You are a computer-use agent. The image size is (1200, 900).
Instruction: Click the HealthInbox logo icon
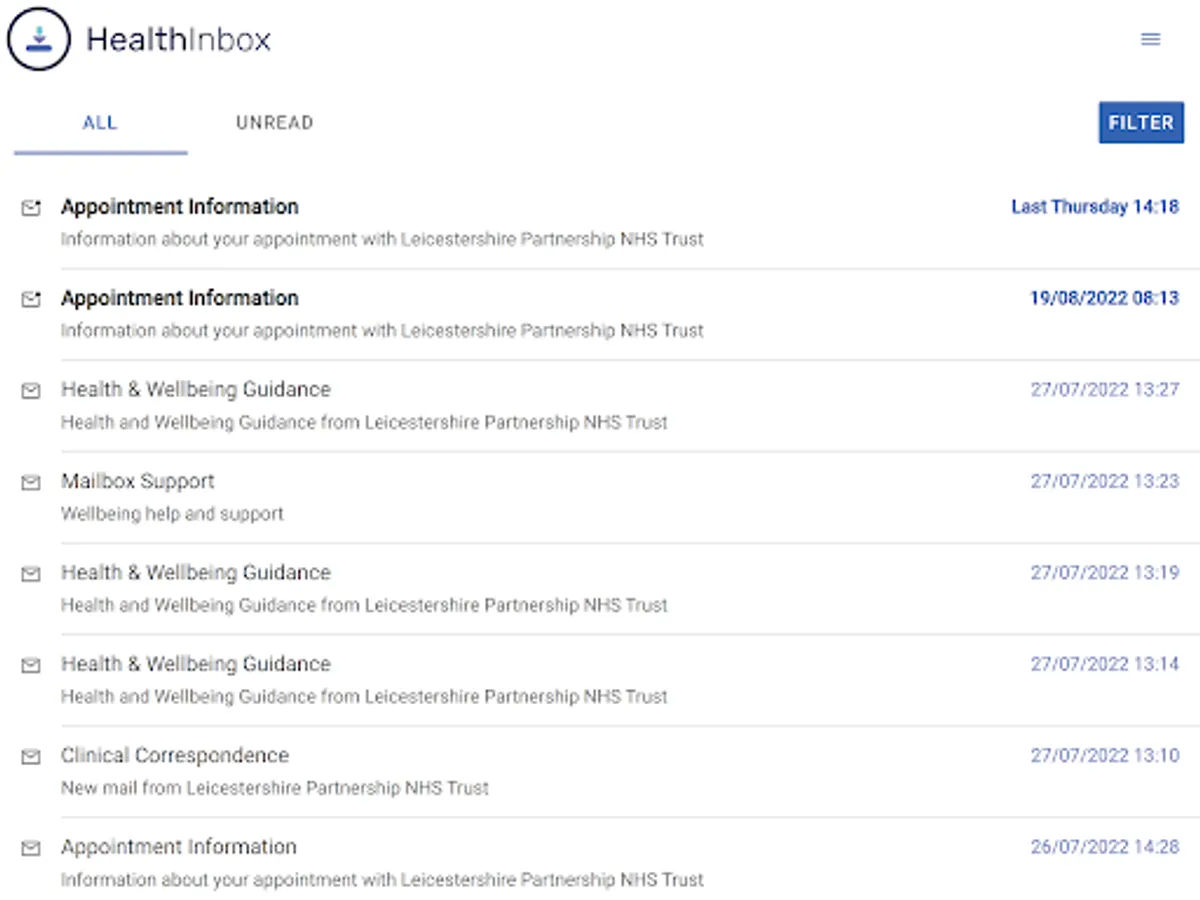[x=39, y=39]
